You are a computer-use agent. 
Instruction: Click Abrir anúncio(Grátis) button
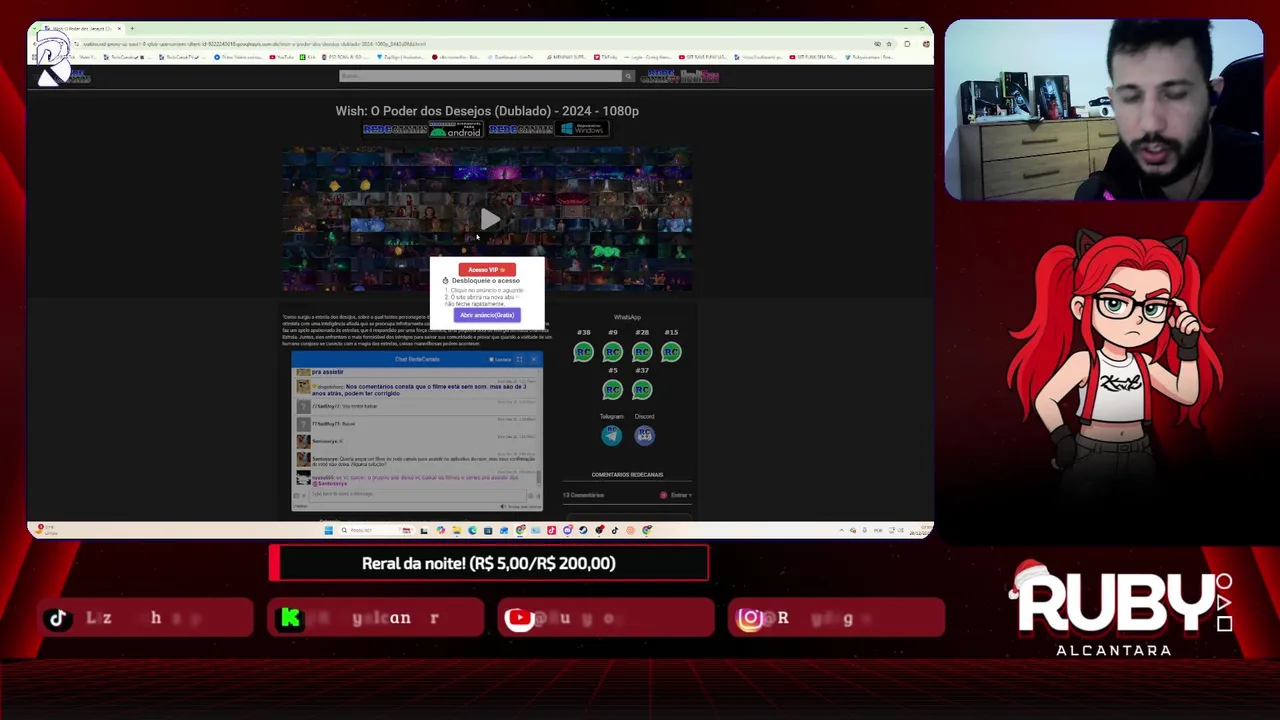coord(487,315)
